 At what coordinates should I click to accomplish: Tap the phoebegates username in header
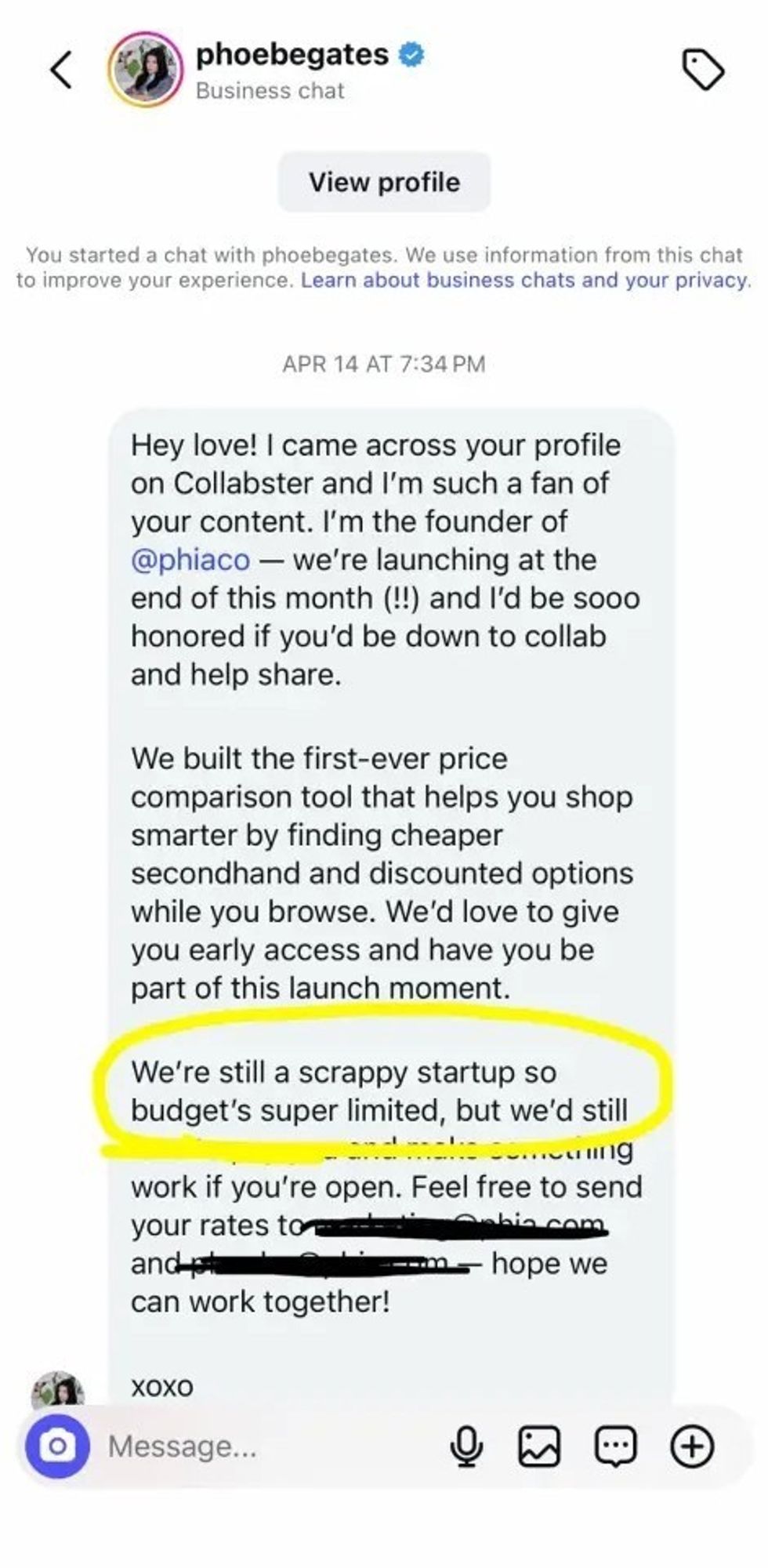pyautogui.click(x=292, y=55)
